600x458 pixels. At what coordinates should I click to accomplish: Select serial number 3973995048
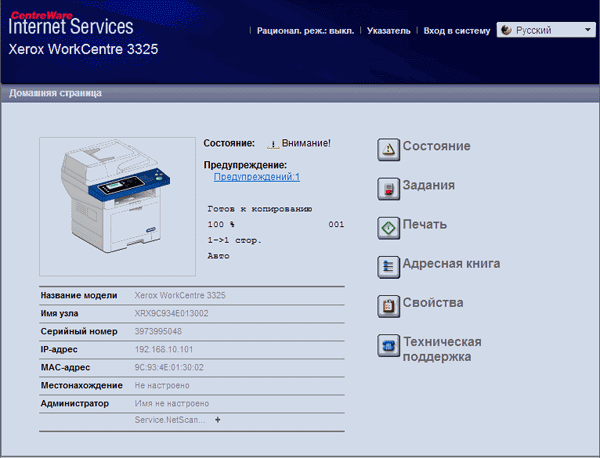tap(158, 331)
